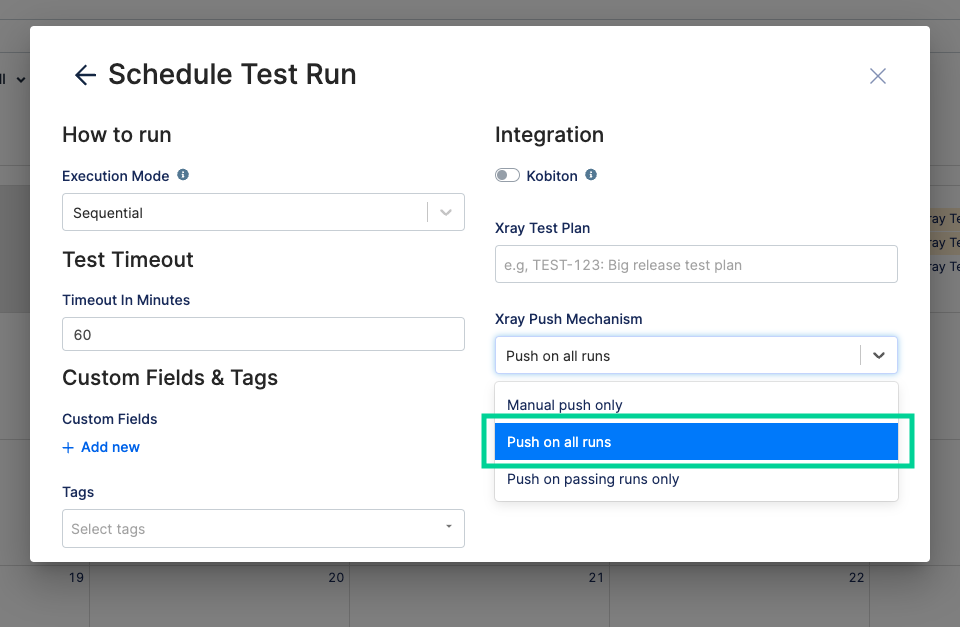Image resolution: width=960 pixels, height=627 pixels.
Task: Click the info icon next to Kobiton
Action: 591,175
